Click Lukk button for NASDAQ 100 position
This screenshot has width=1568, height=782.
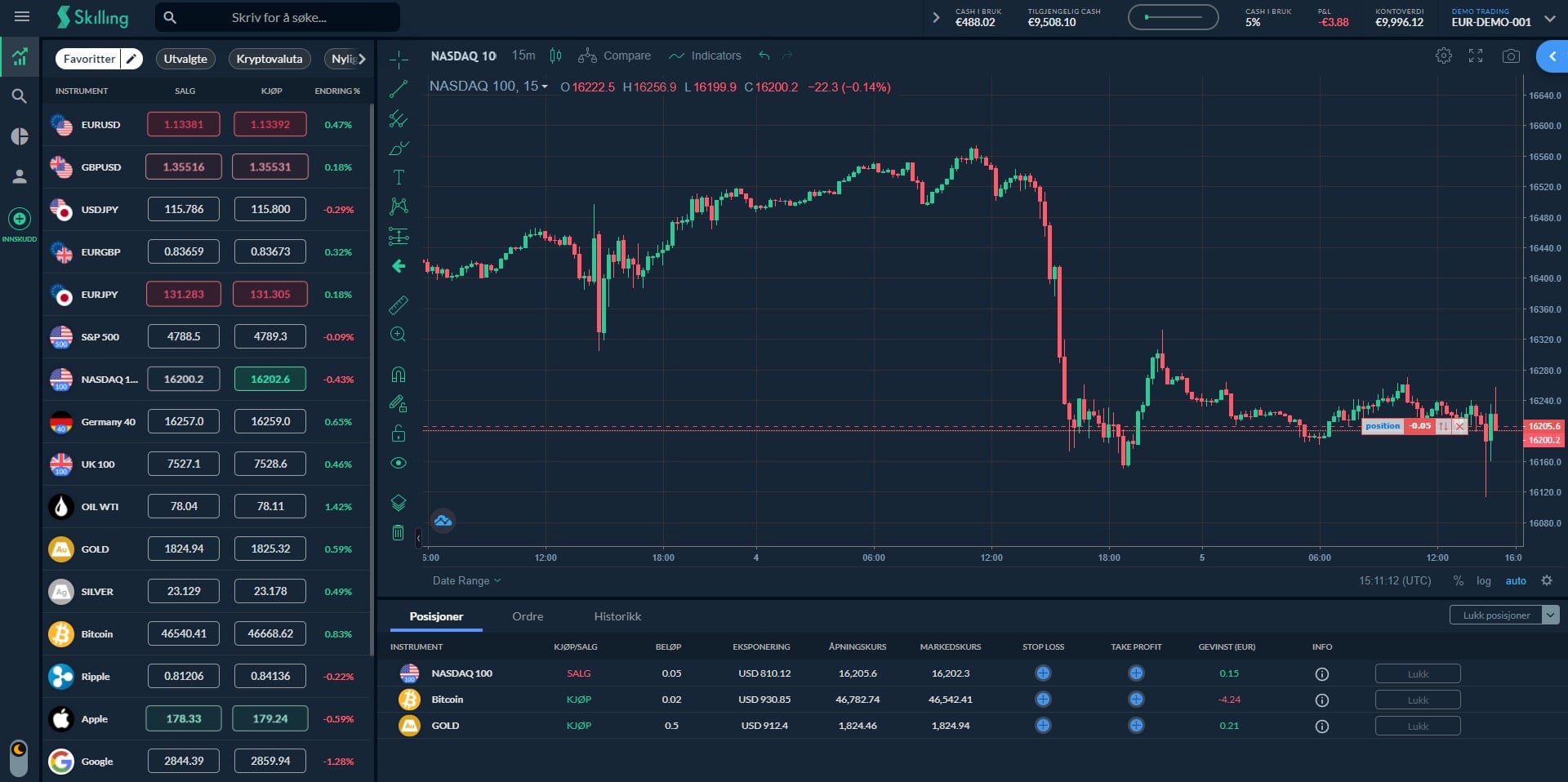[x=1418, y=673]
